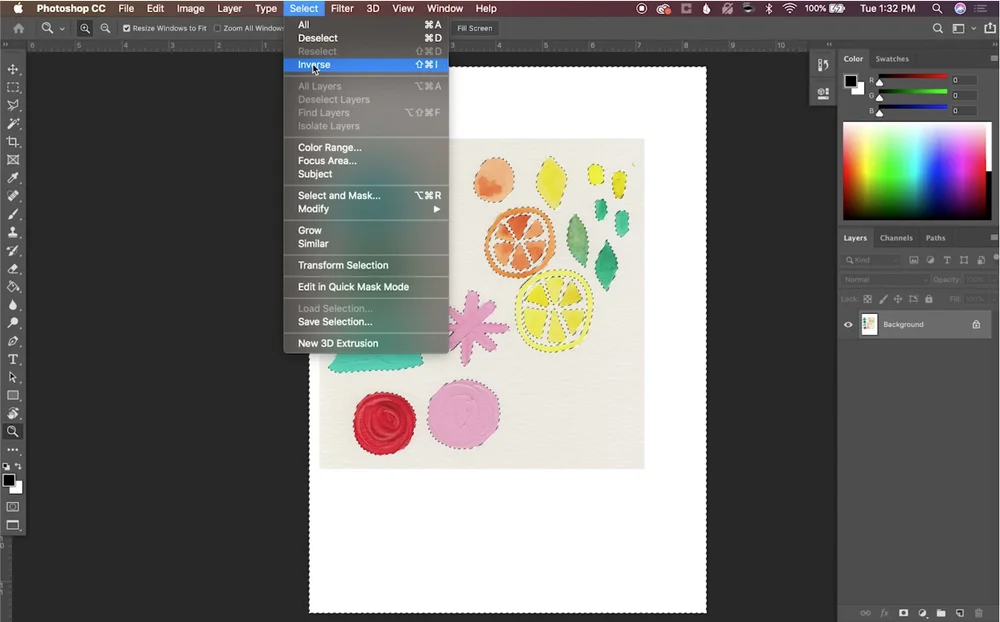Viewport: 1000px width, 622px height.
Task: Select the Move tool
Action: 13,69
